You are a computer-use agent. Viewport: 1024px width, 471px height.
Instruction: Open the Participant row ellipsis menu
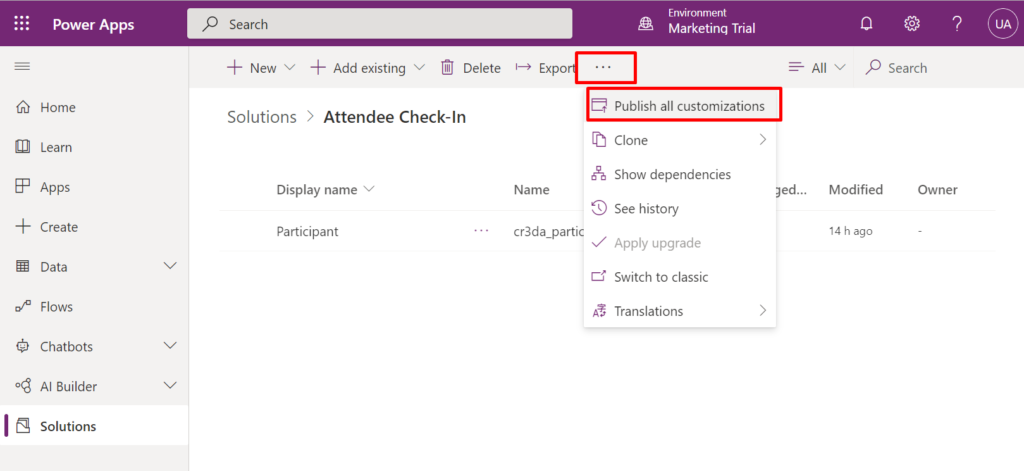coord(481,231)
